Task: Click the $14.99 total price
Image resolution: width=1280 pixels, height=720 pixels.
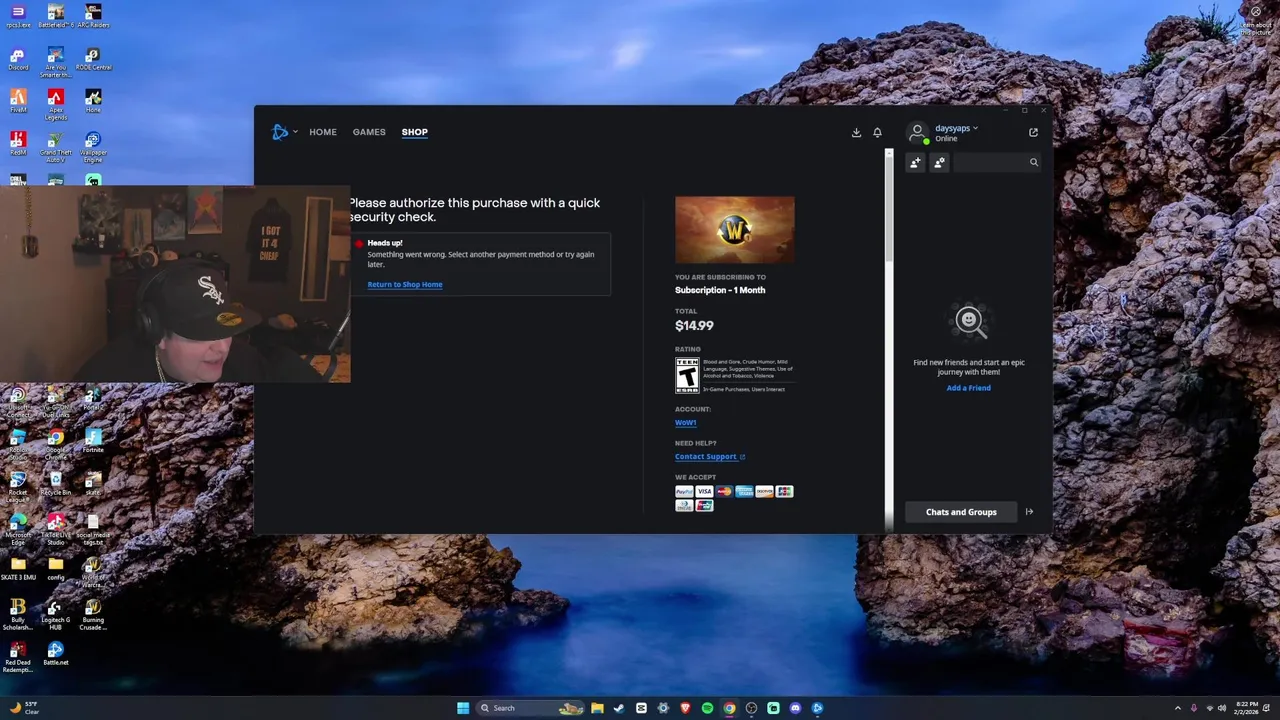Action: point(694,326)
